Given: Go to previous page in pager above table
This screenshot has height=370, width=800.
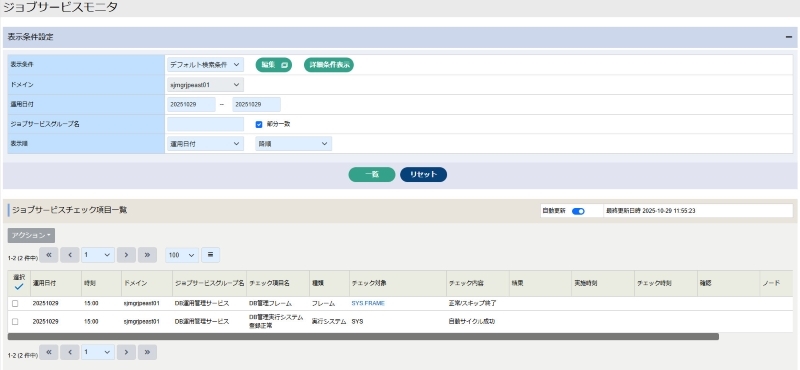Looking at the screenshot, I should click(69, 255).
